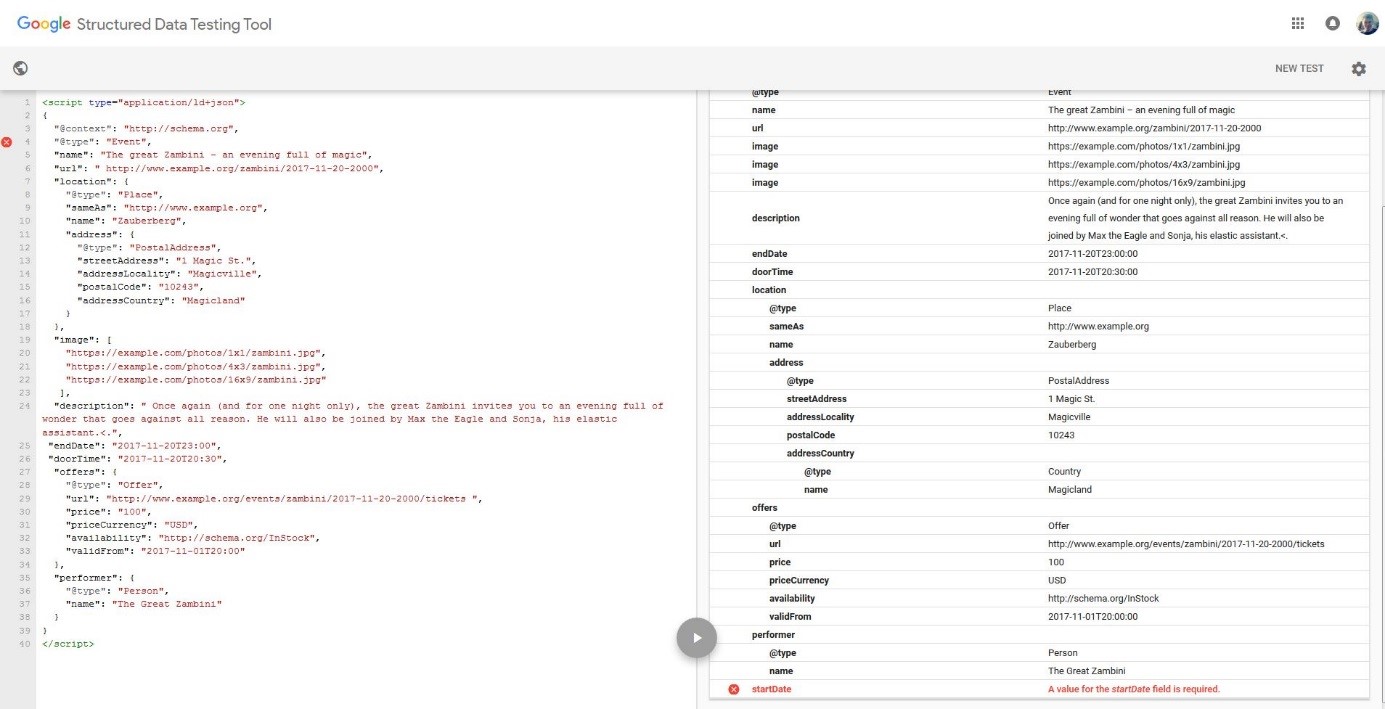Click the value 2017-11-01T20:00:00
Viewport: 1385px width, 709px height.
point(1093,617)
